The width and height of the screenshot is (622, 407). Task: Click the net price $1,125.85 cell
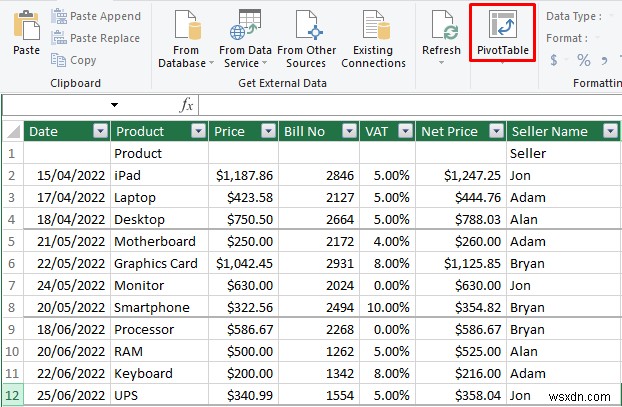[x=461, y=263]
